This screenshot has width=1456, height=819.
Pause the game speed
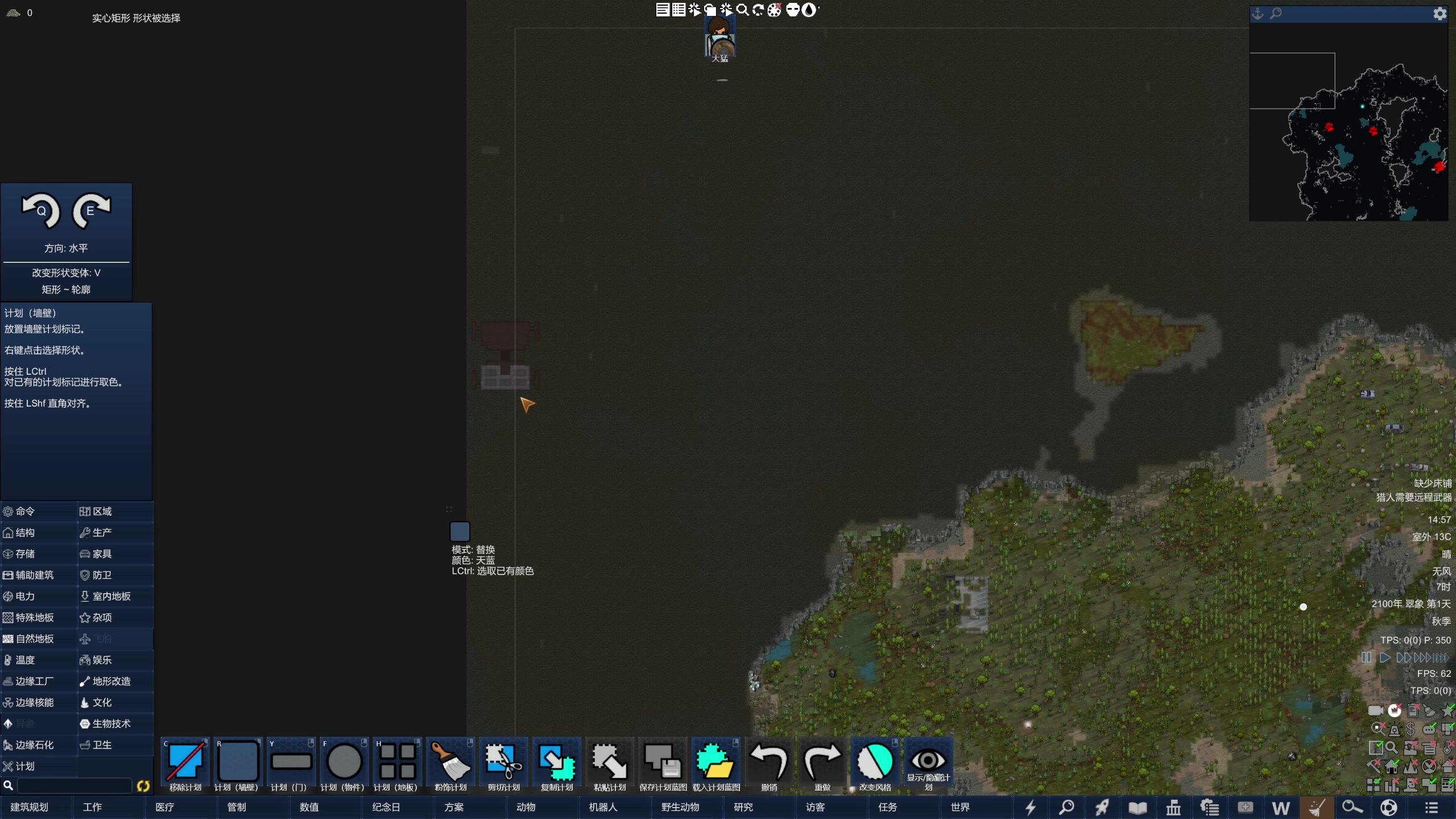(x=1367, y=657)
